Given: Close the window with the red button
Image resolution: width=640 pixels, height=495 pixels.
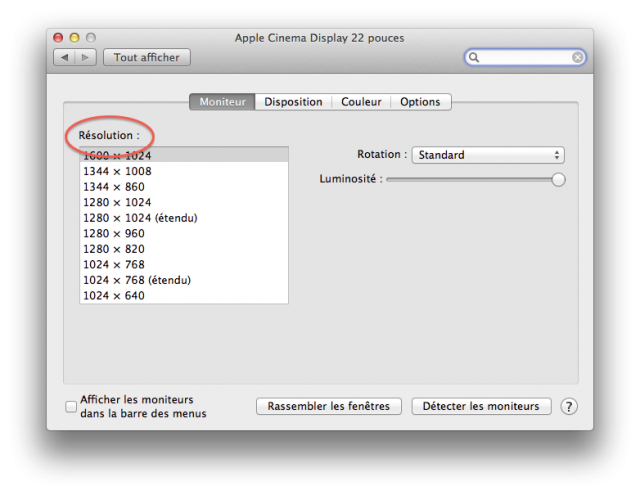Looking at the screenshot, I should [x=58, y=38].
